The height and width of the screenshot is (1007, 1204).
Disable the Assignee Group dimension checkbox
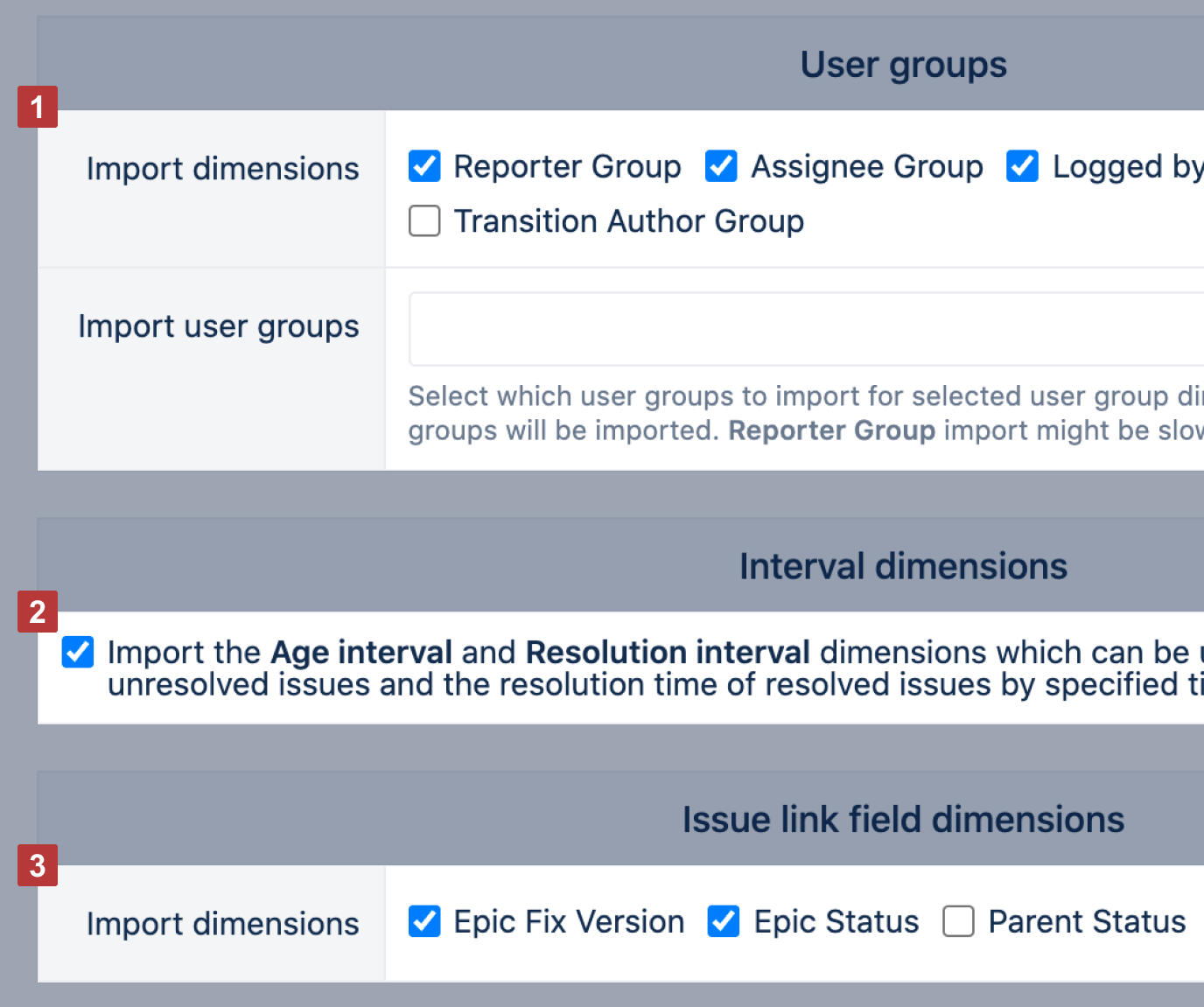pyautogui.click(x=721, y=166)
